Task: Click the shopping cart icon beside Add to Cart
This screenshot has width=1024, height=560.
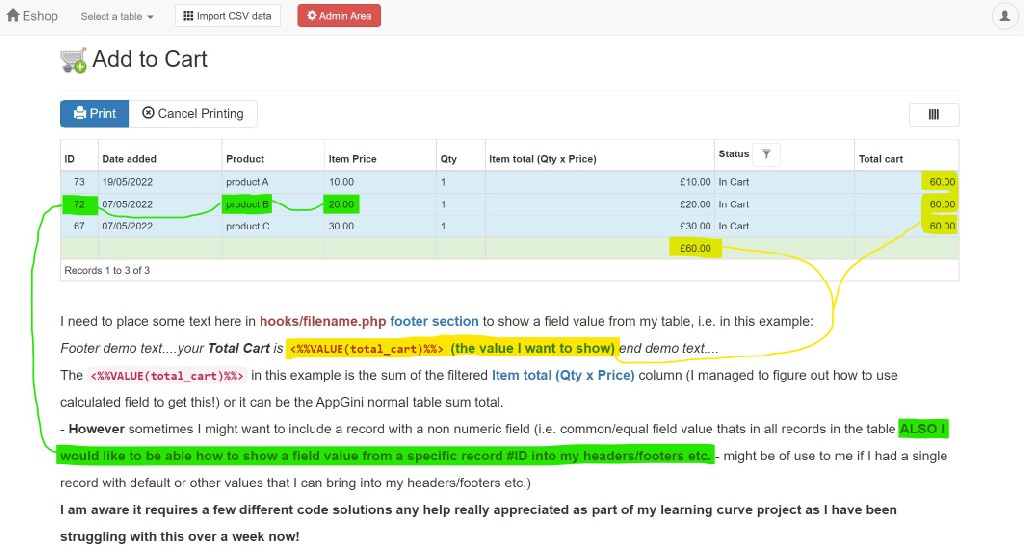Action: (x=73, y=60)
